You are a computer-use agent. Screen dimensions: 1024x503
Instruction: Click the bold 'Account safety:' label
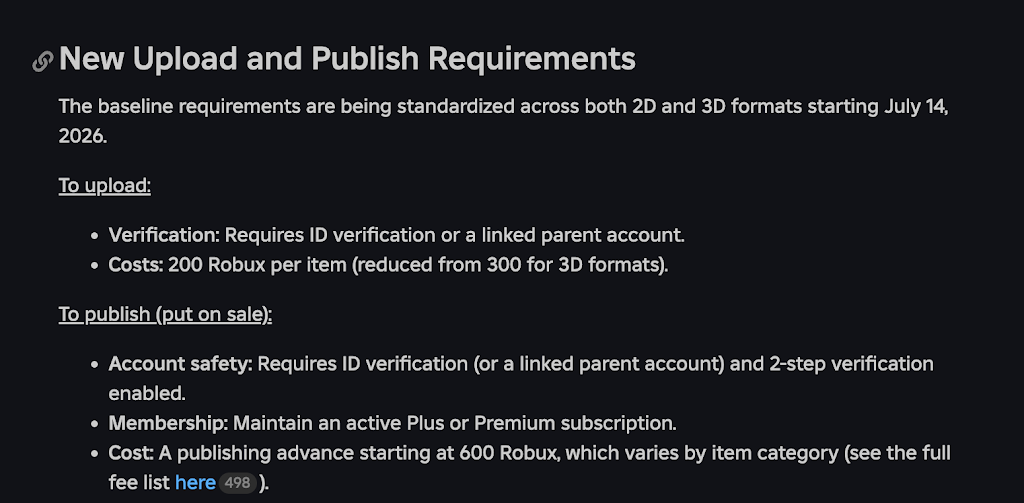(180, 364)
